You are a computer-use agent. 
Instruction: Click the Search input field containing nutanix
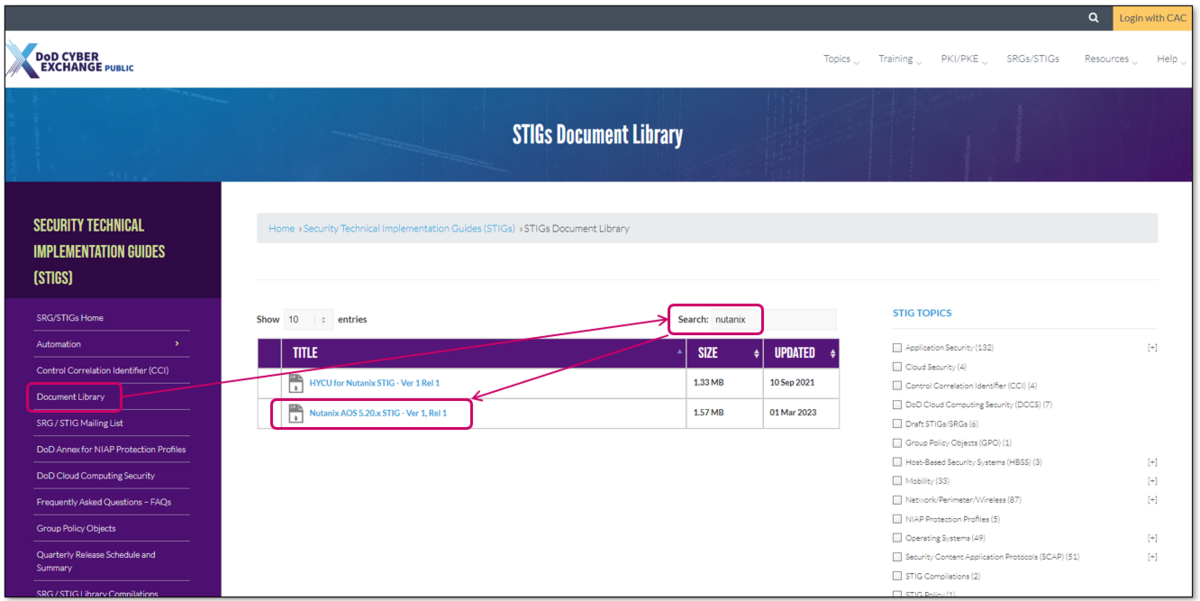773,320
